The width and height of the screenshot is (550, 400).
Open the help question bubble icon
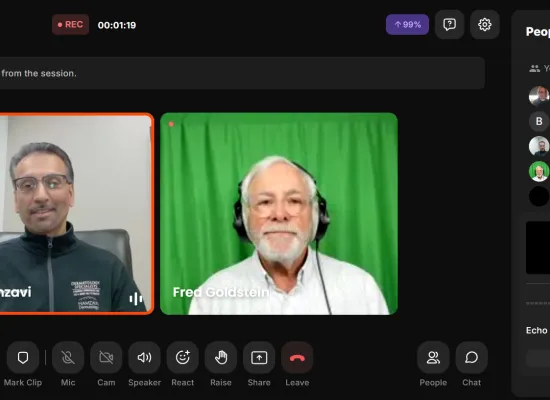coord(449,25)
